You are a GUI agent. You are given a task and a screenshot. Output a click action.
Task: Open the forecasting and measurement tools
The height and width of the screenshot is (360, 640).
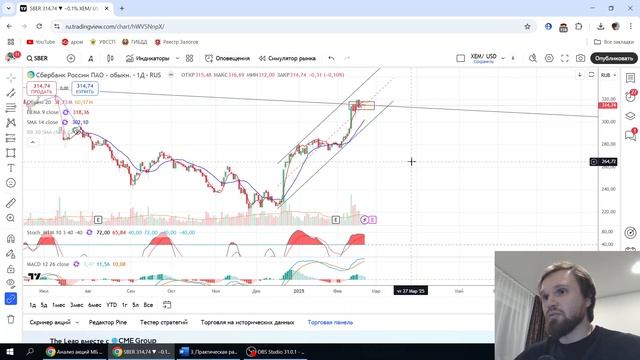11,138
